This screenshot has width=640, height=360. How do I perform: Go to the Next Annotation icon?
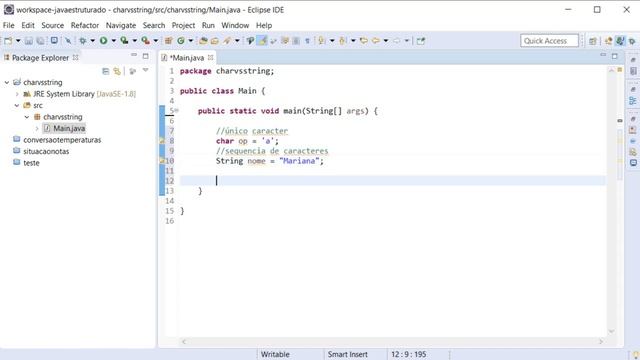click(x=321, y=40)
